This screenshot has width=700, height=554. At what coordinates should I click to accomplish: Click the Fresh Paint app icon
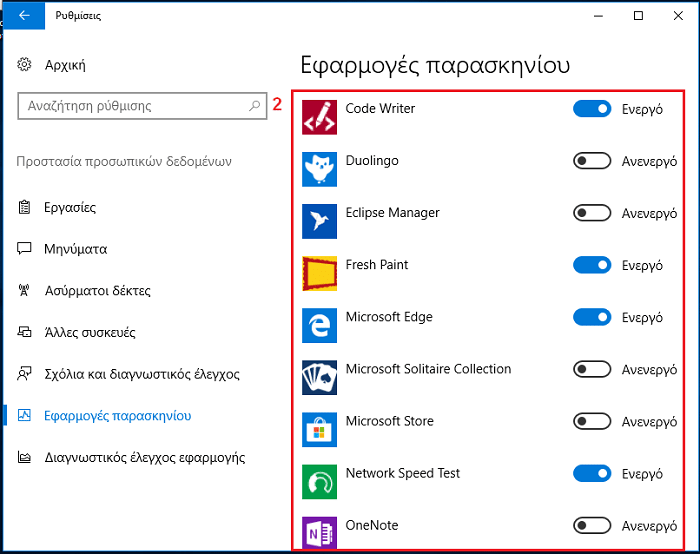coord(319,274)
